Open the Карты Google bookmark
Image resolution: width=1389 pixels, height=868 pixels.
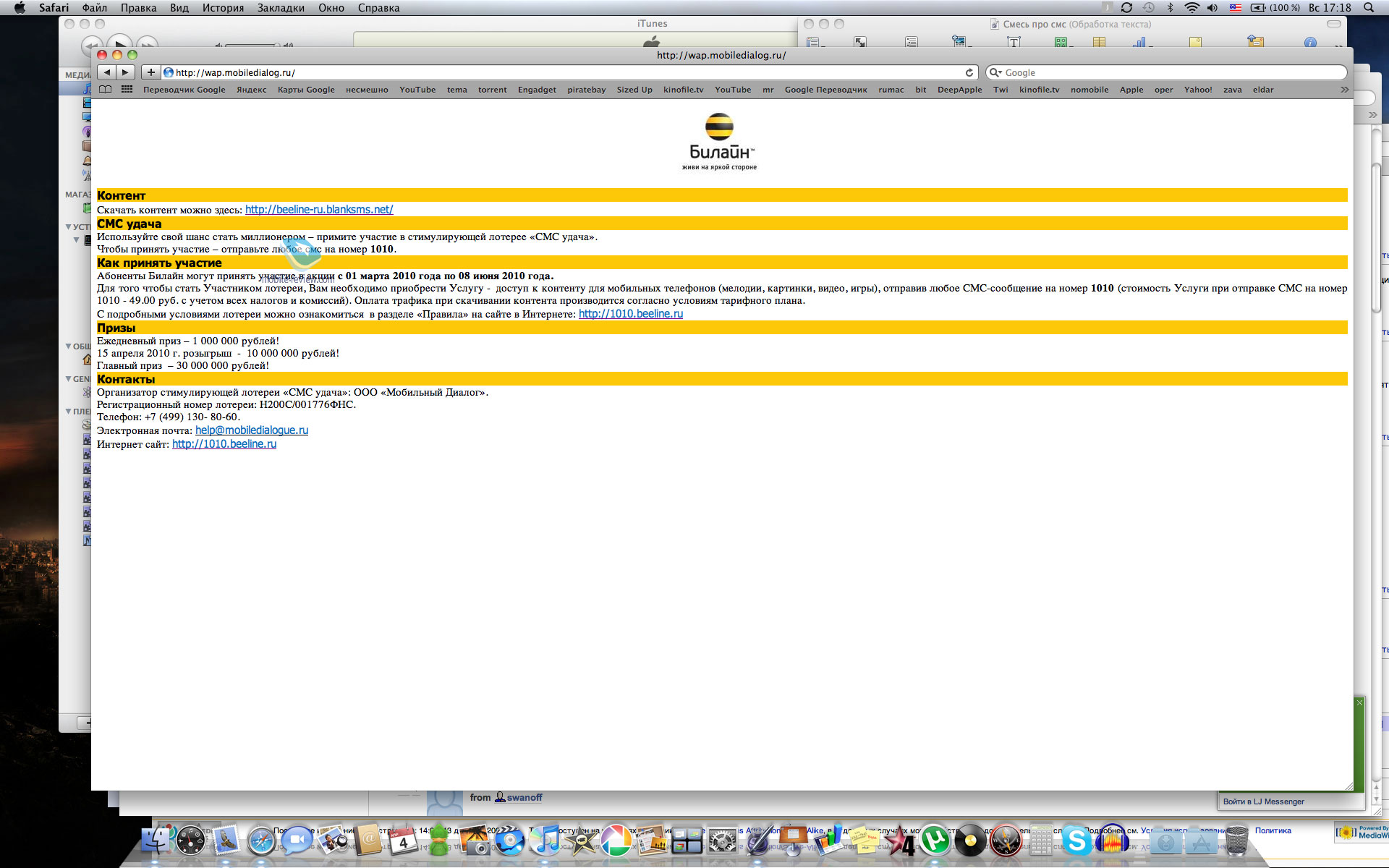(306, 90)
